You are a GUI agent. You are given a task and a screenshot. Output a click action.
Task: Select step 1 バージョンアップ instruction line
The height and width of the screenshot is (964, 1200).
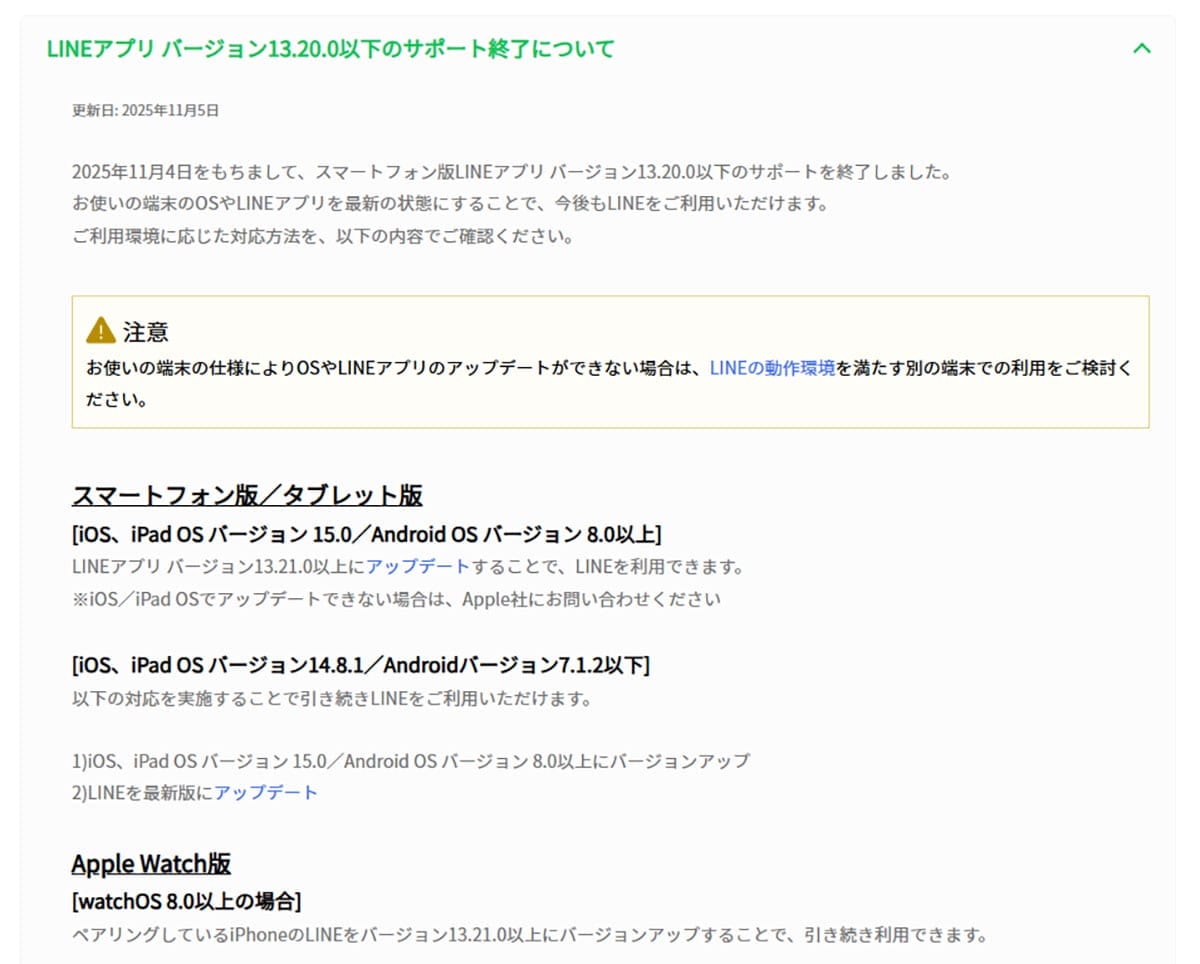[410, 760]
